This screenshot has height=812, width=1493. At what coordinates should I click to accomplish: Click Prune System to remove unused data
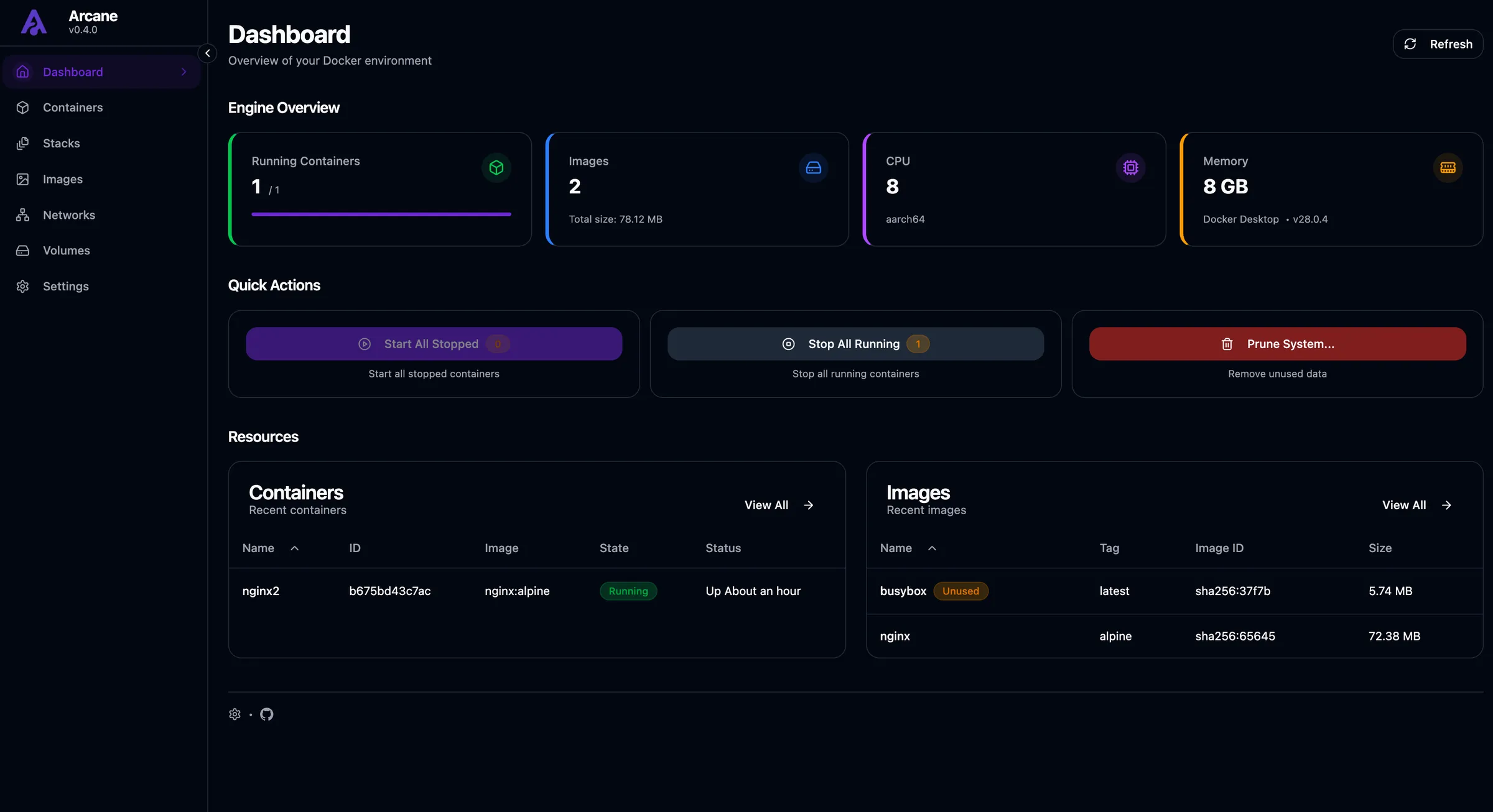tap(1277, 343)
